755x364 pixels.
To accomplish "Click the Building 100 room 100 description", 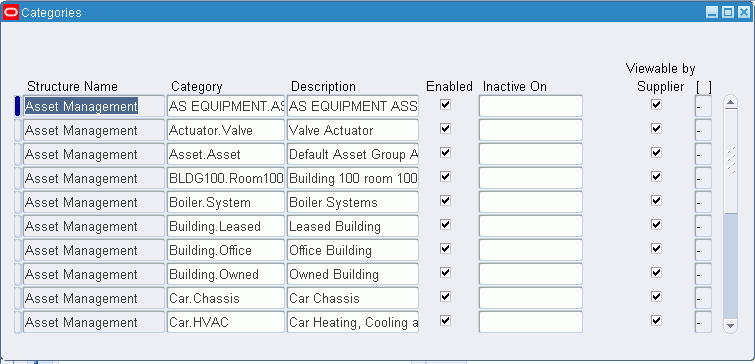I will point(353,178).
